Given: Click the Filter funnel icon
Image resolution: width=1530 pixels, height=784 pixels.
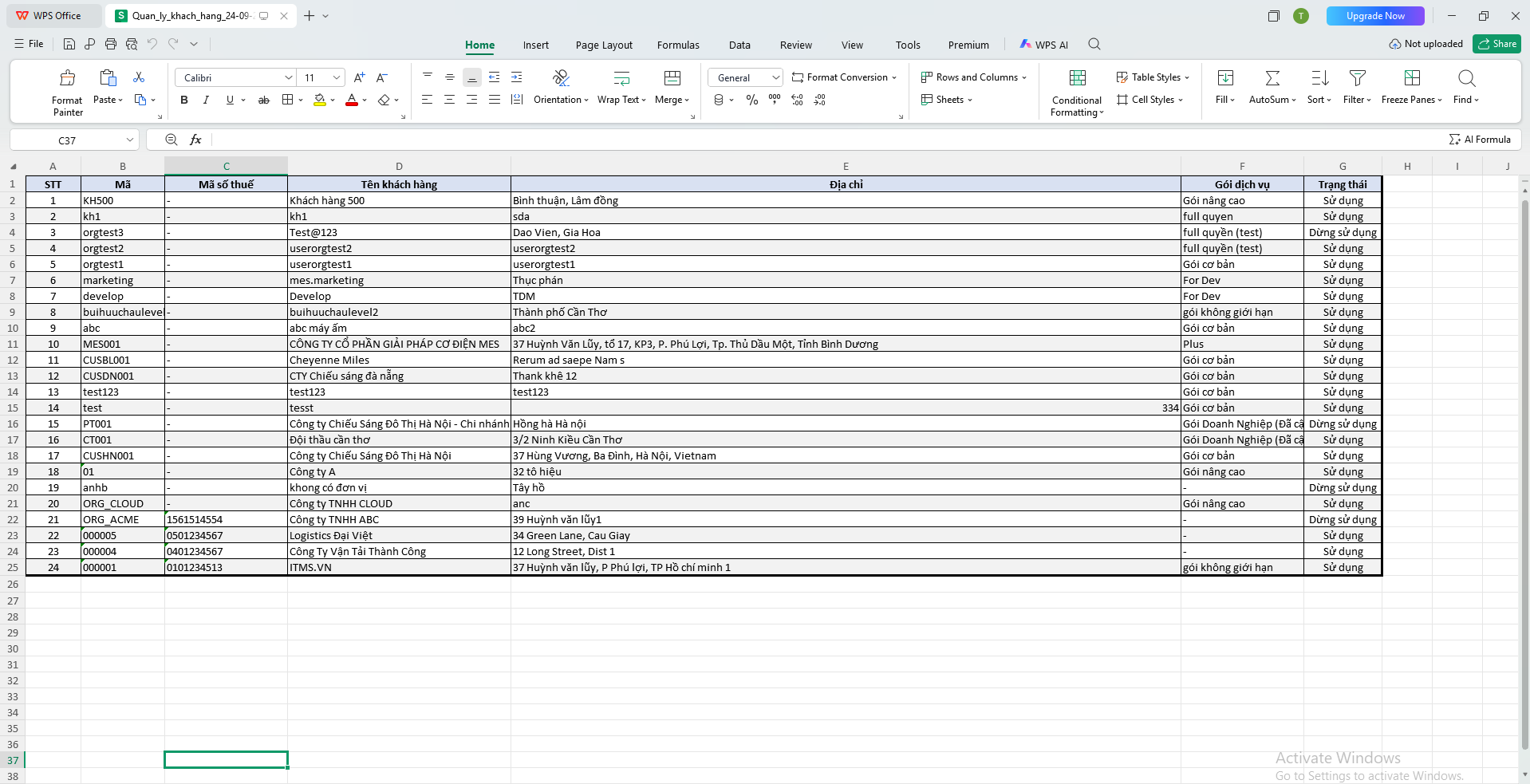Looking at the screenshot, I should pyautogui.click(x=1357, y=77).
